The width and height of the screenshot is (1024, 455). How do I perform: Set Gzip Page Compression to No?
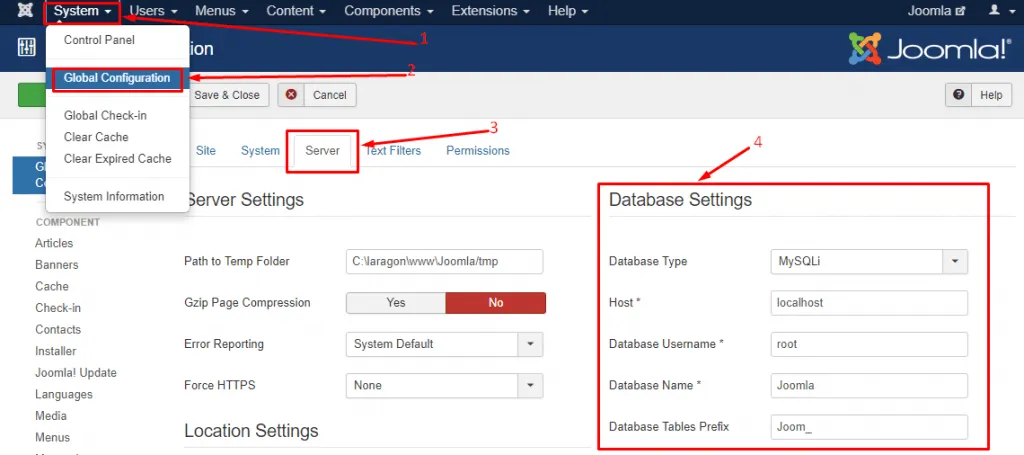(x=496, y=303)
